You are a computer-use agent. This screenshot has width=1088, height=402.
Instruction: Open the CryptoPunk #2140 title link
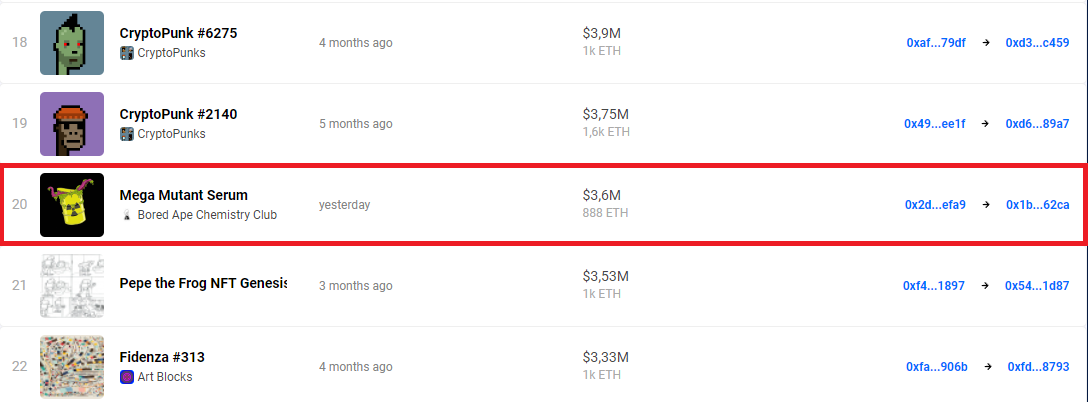pyautogui.click(x=178, y=114)
